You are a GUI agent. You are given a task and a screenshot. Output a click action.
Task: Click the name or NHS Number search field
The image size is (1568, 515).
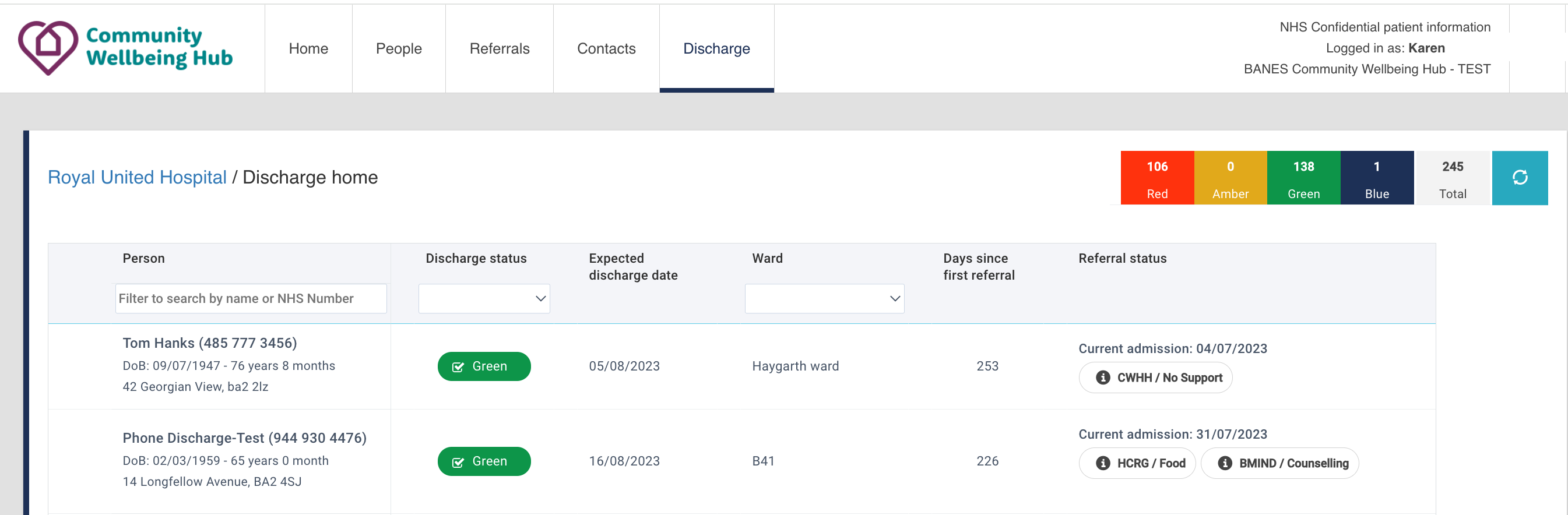251,298
